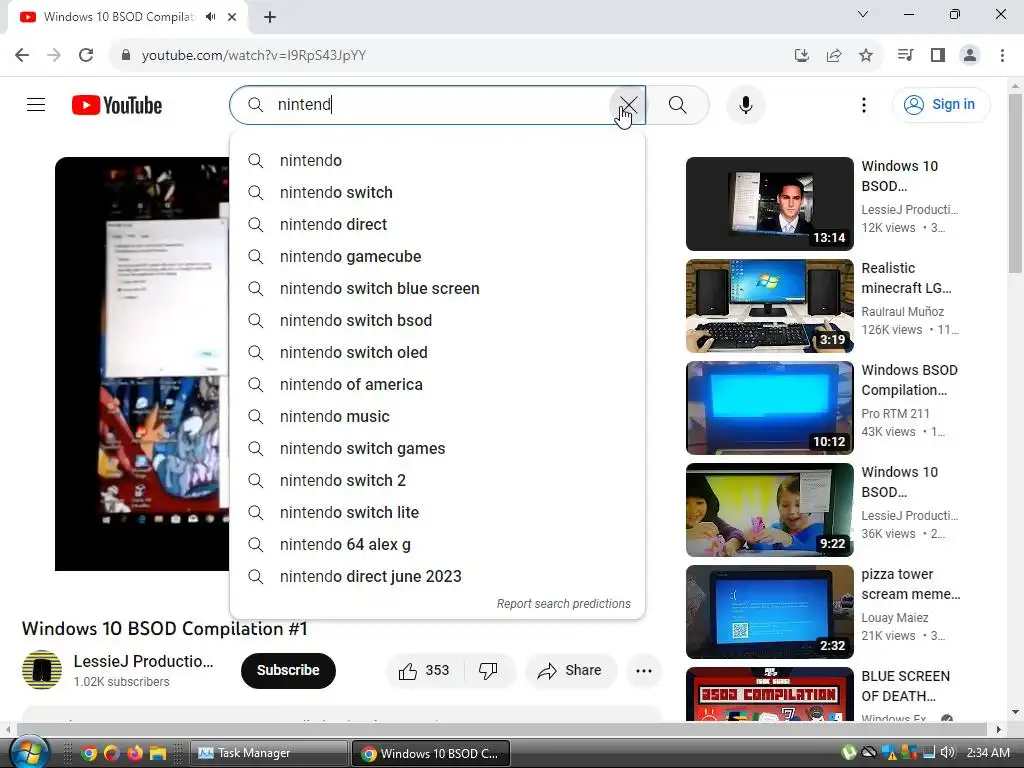Open the YouTube hamburger guide menu
This screenshot has height=768, width=1024.
pos(36,104)
